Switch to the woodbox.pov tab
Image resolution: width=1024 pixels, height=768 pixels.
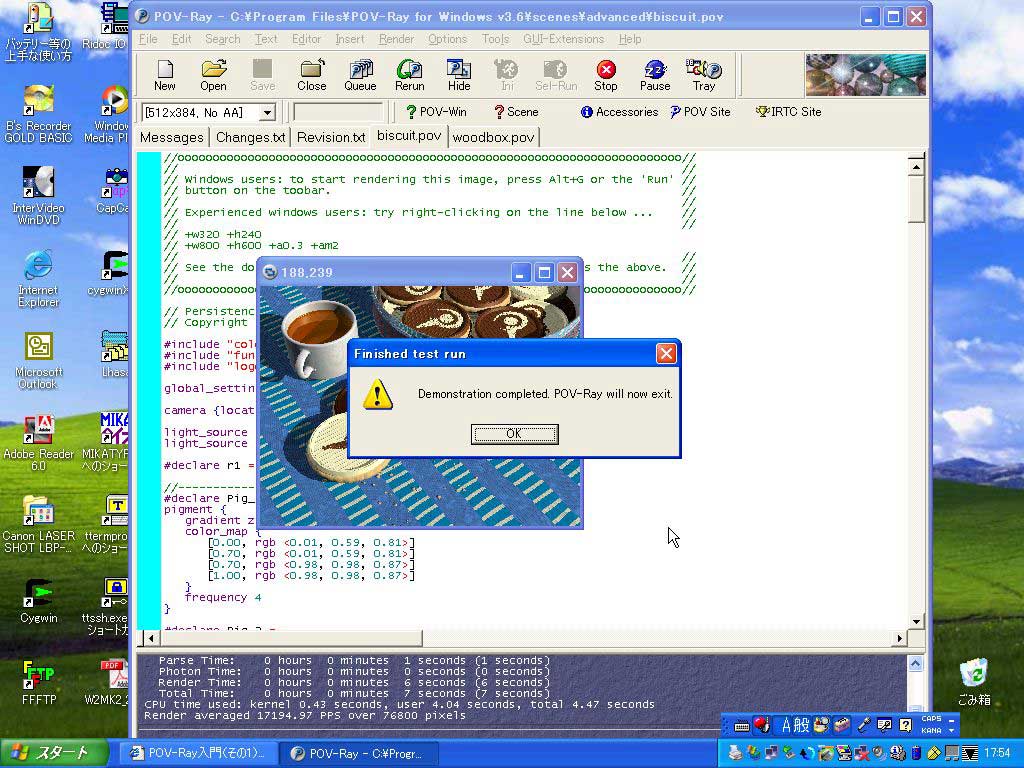tap(493, 137)
